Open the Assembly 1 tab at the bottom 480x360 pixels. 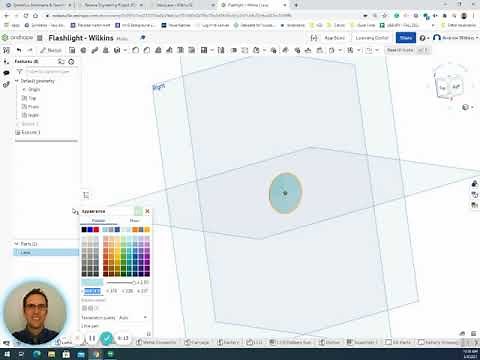[362, 342]
